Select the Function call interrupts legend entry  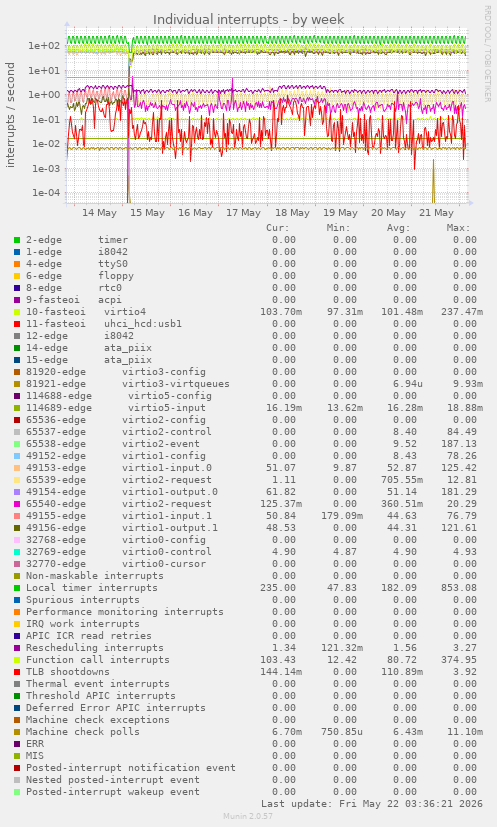[x=98, y=660]
